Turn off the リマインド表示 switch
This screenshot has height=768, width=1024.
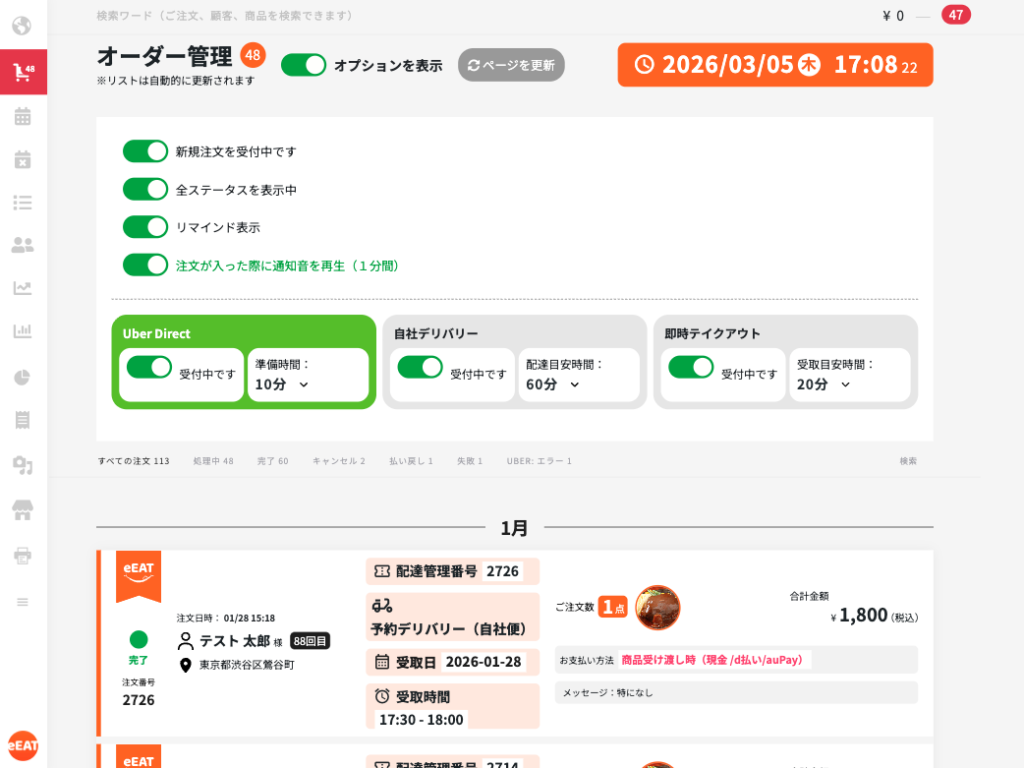pos(145,227)
